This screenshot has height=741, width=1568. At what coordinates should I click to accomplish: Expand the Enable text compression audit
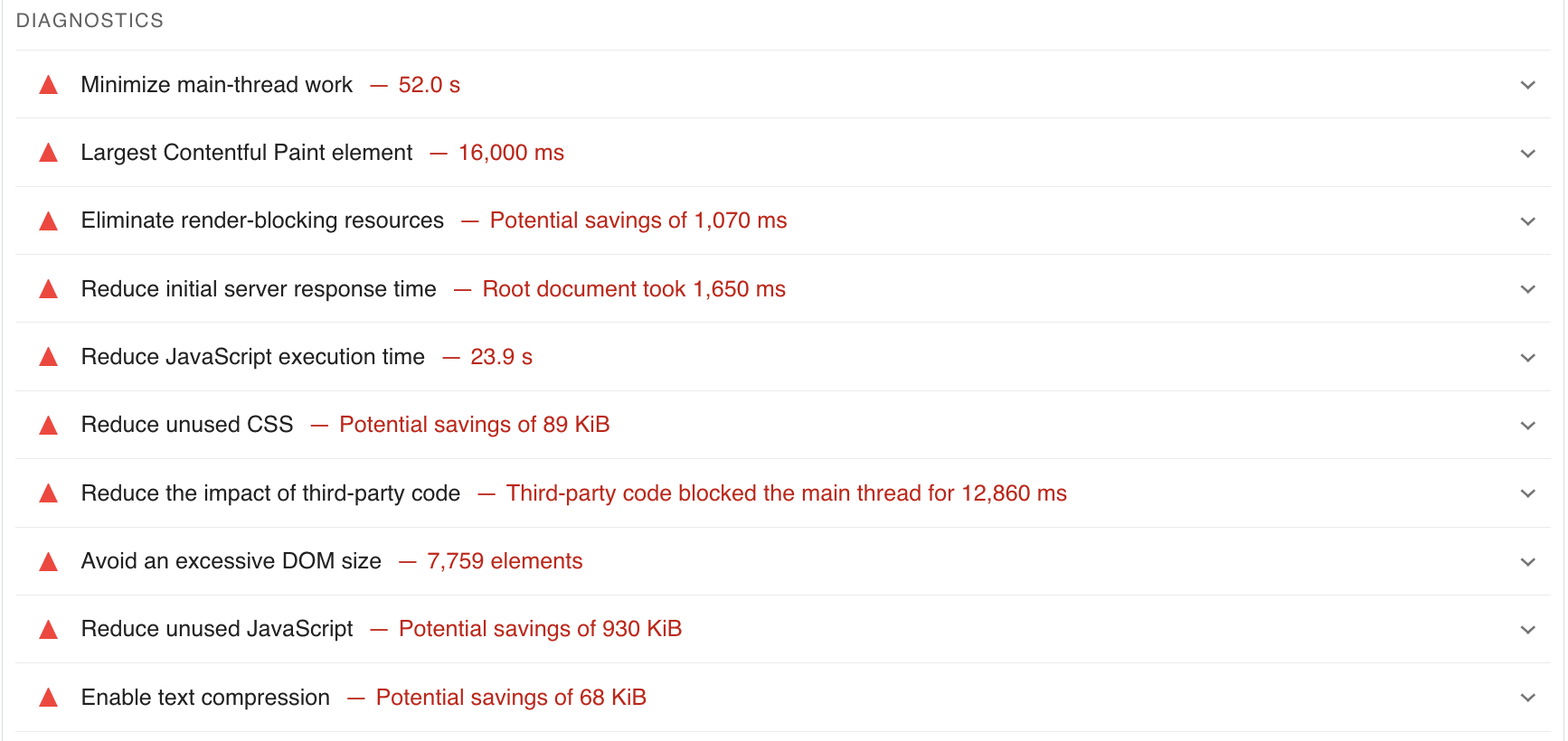tap(1527, 697)
